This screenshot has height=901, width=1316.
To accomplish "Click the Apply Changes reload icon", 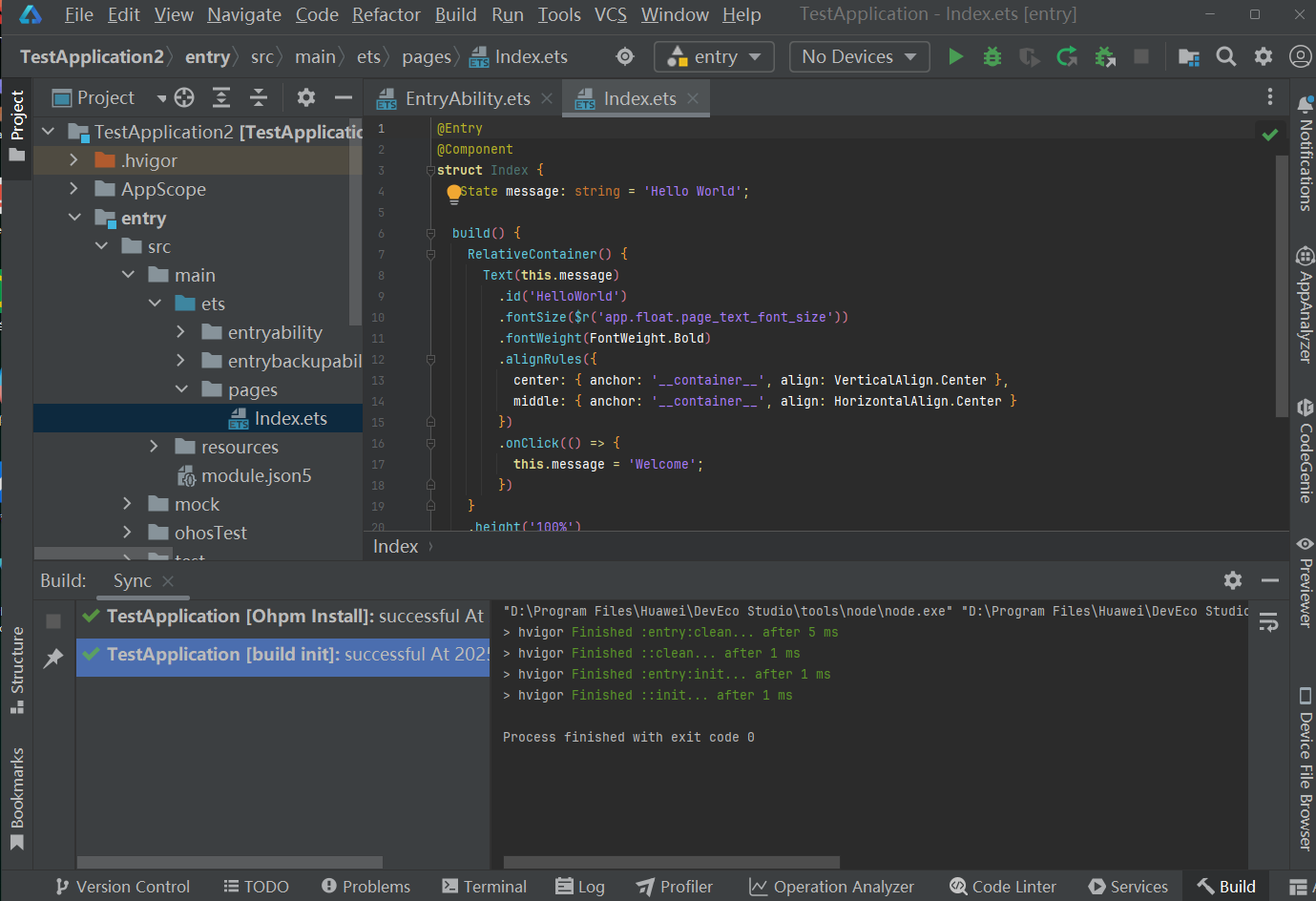I will [1067, 56].
